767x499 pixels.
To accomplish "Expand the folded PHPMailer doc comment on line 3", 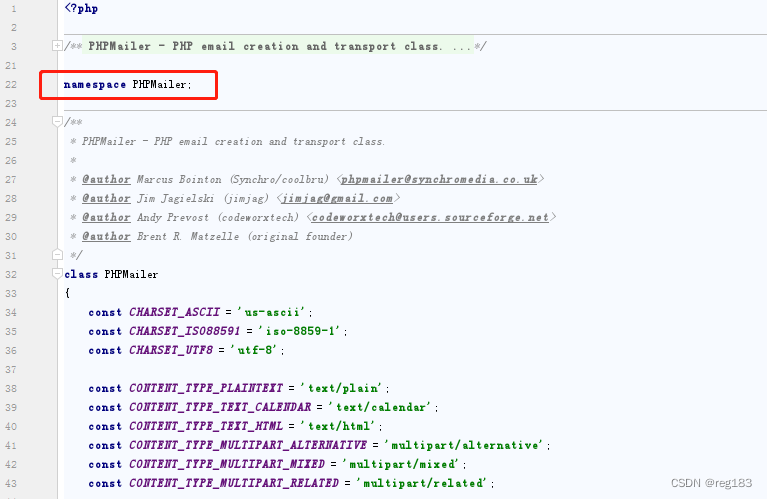I will [57, 46].
